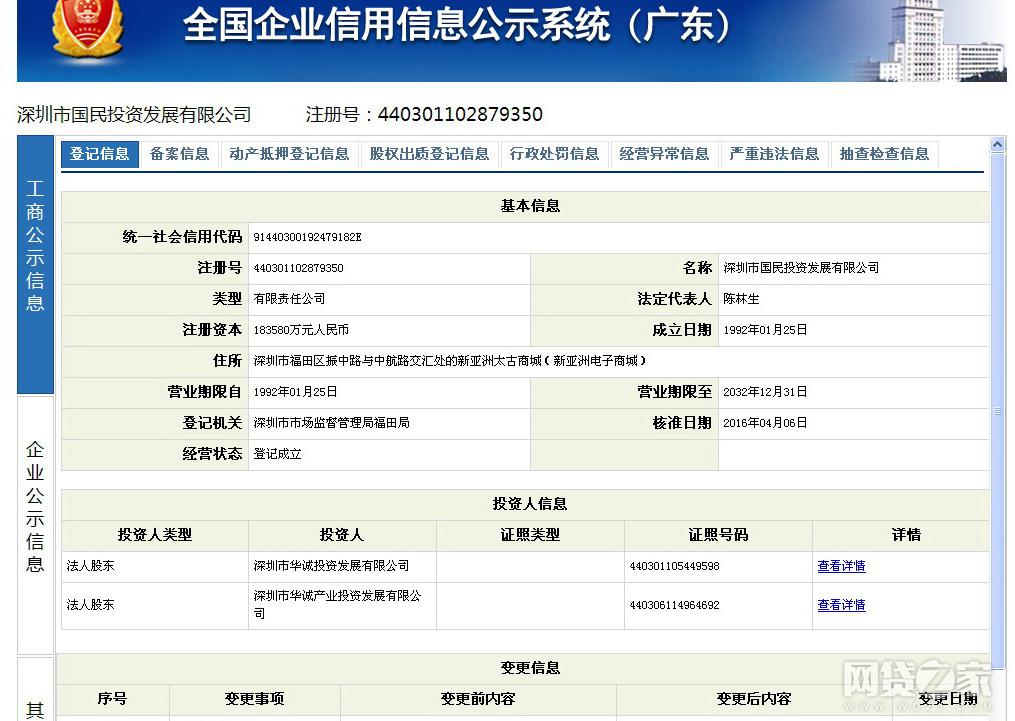Click the 变更事项 column header
This screenshot has height=721, width=1015.
254,699
